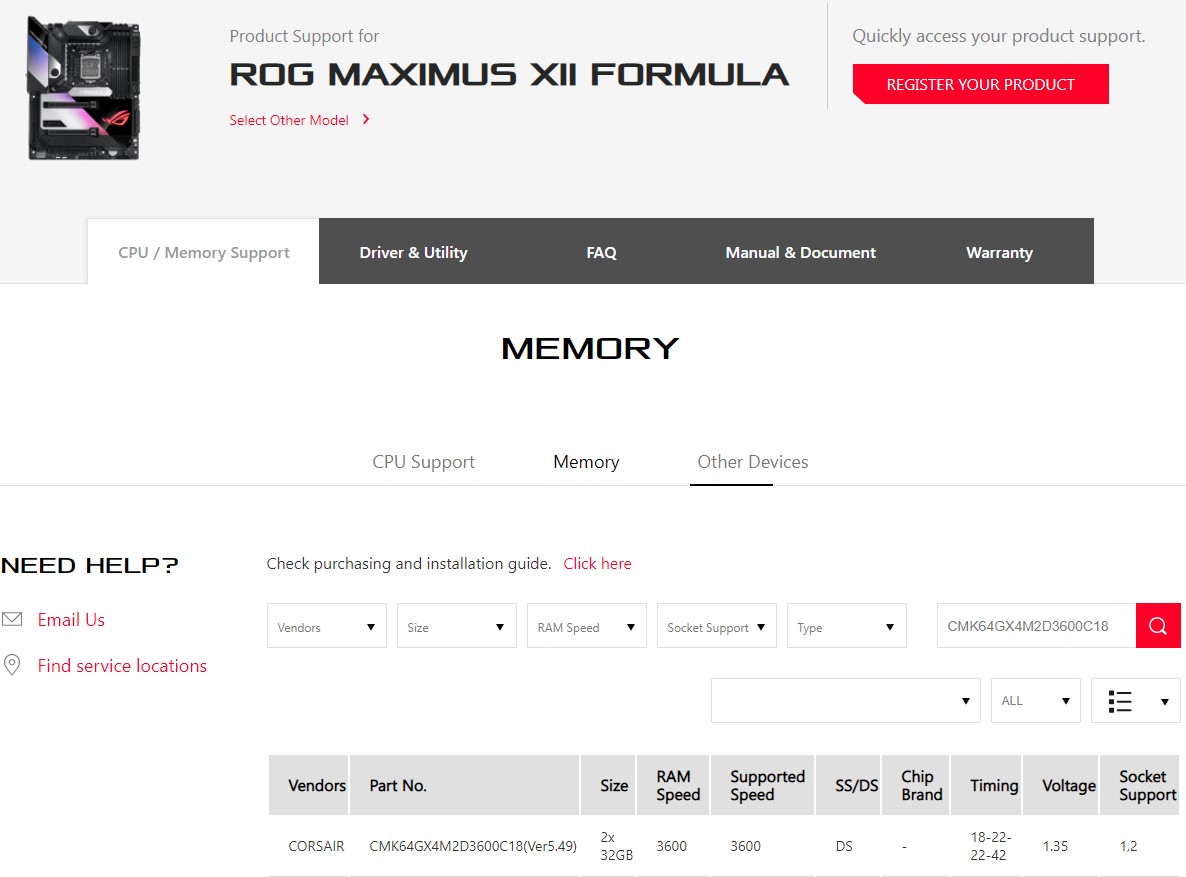Click the Supported Speed column header
This screenshot has height=877, width=1186.
coord(762,785)
